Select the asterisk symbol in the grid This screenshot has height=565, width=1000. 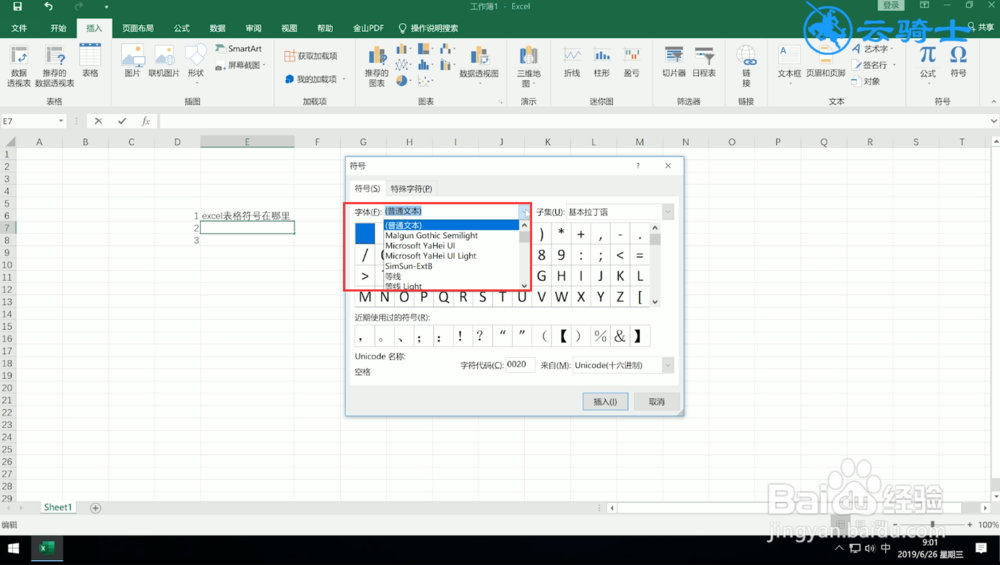point(561,233)
